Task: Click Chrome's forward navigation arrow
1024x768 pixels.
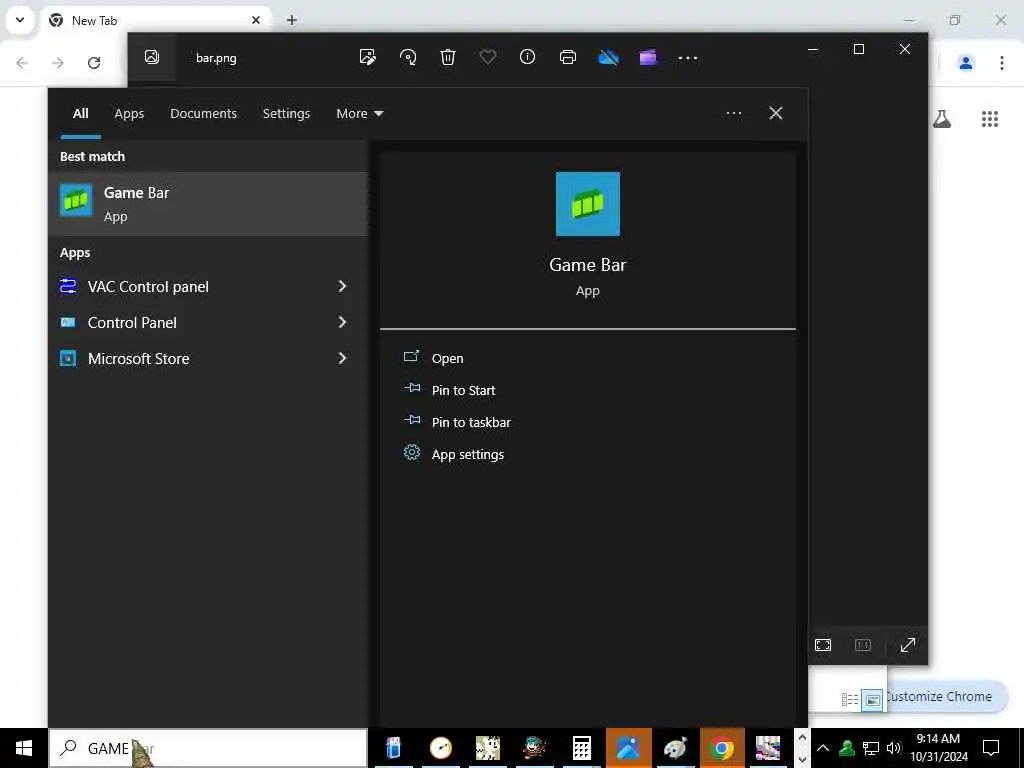Action: 58,63
